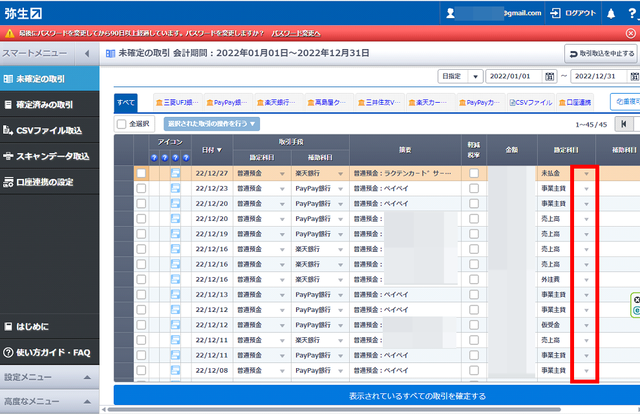Viewport: 640px width, 414px height.
Task: Open the calendar picker for 2022/01/01
Action: pyautogui.click(x=550, y=76)
